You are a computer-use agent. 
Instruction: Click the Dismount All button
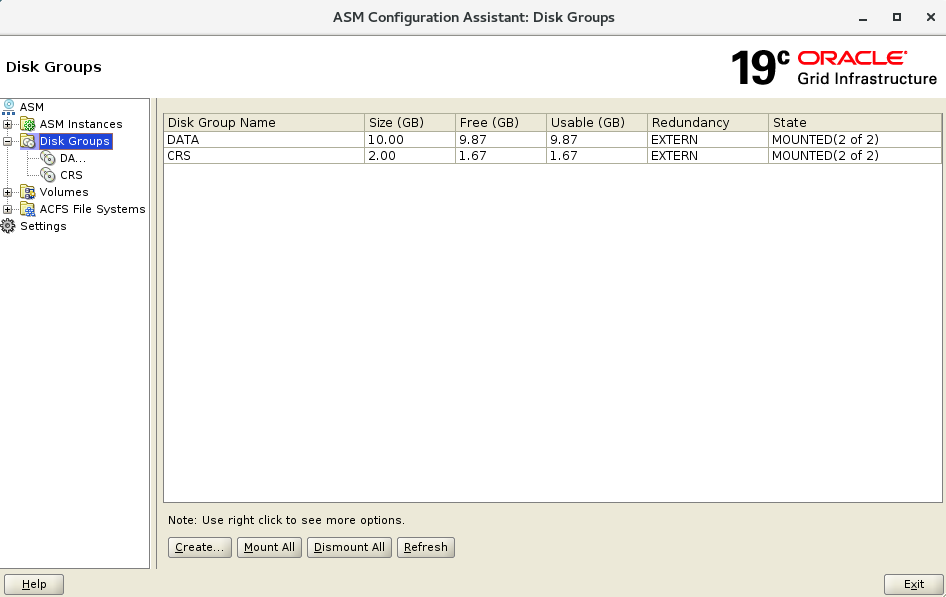coord(349,547)
